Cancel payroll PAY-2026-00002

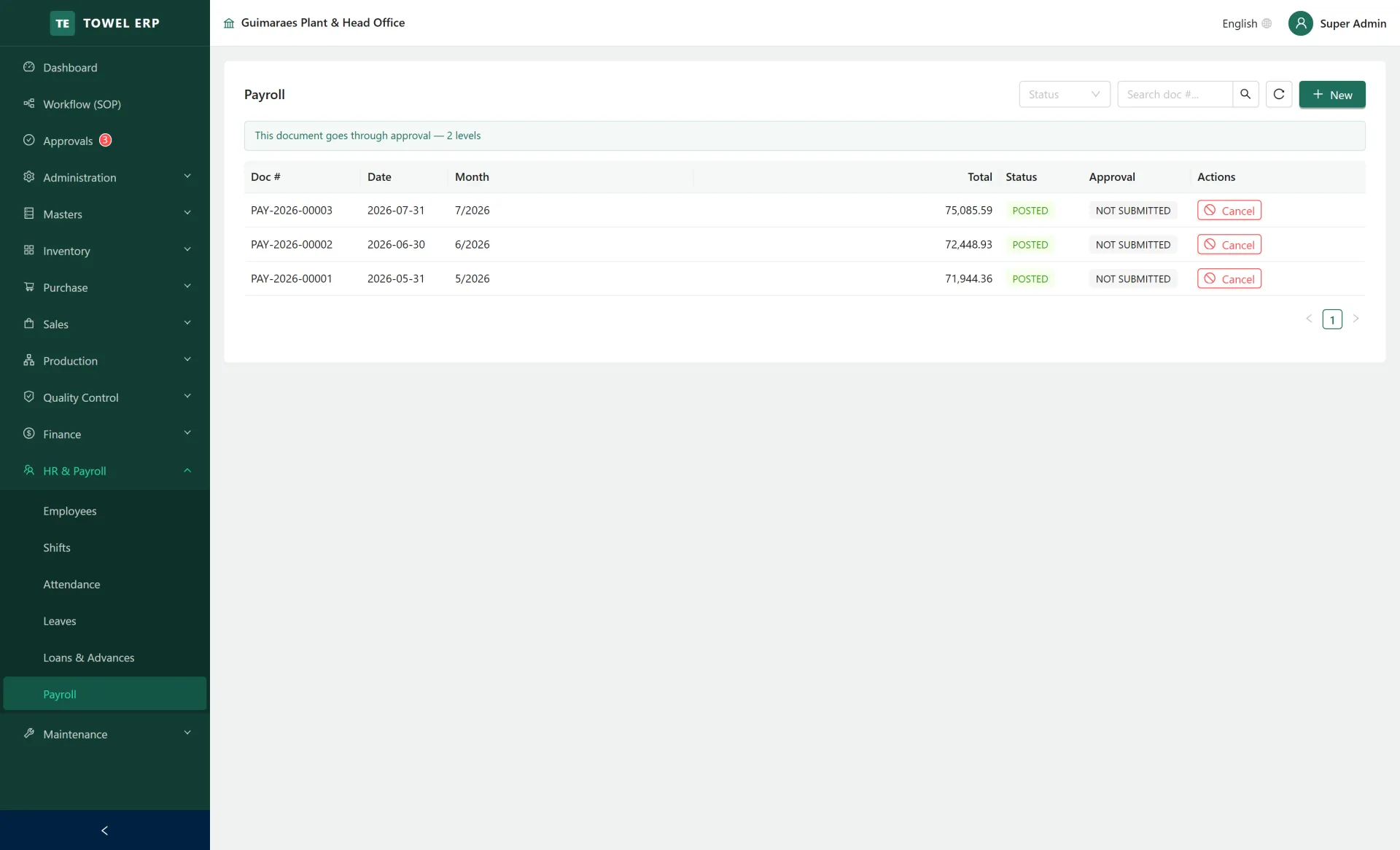coord(1229,244)
